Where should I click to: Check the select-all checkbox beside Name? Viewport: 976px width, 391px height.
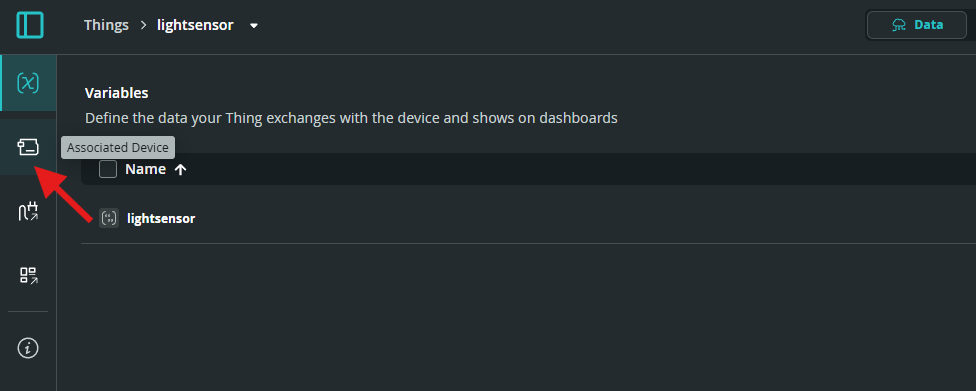(x=108, y=169)
